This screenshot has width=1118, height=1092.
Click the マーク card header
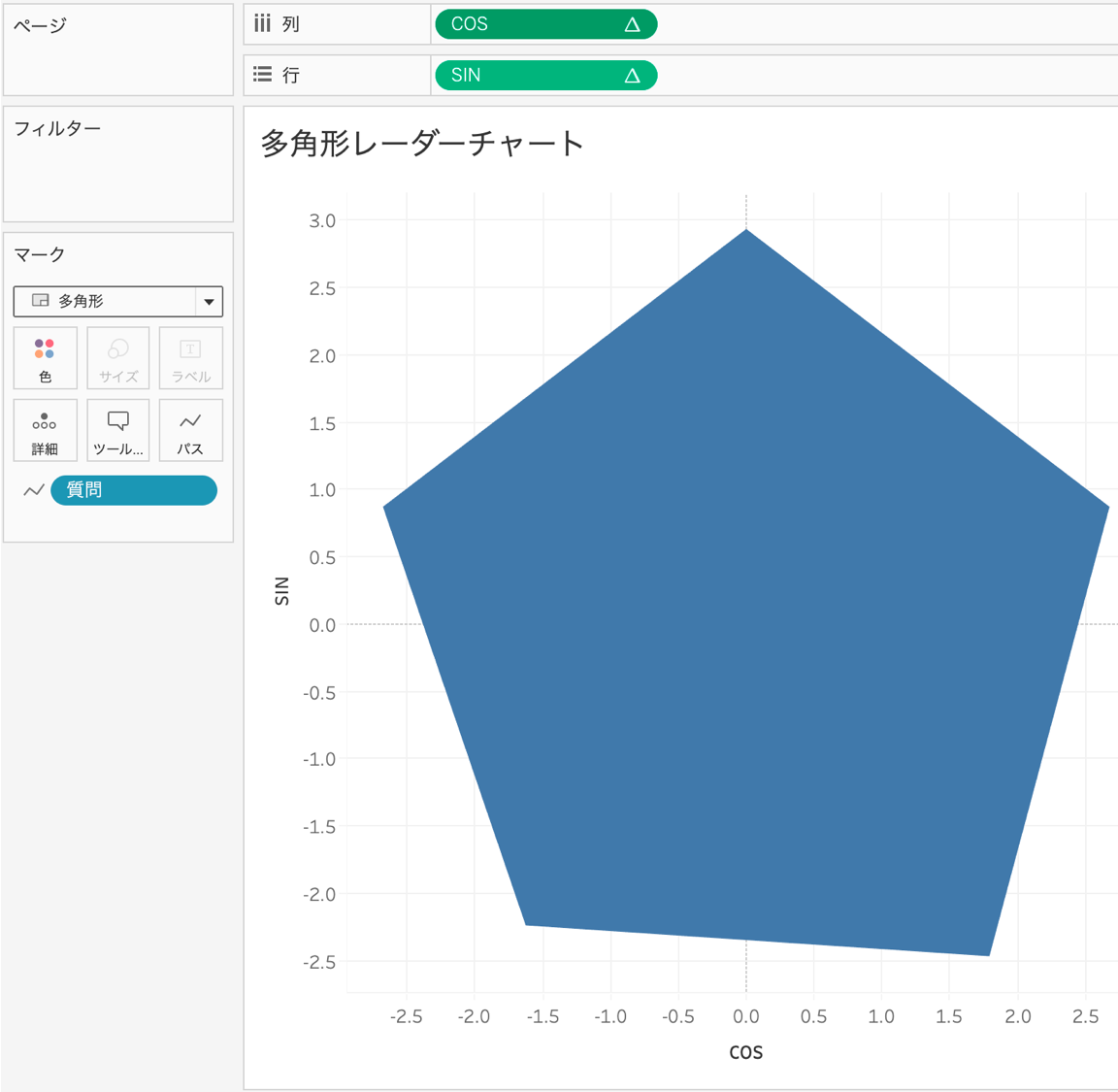point(39,254)
